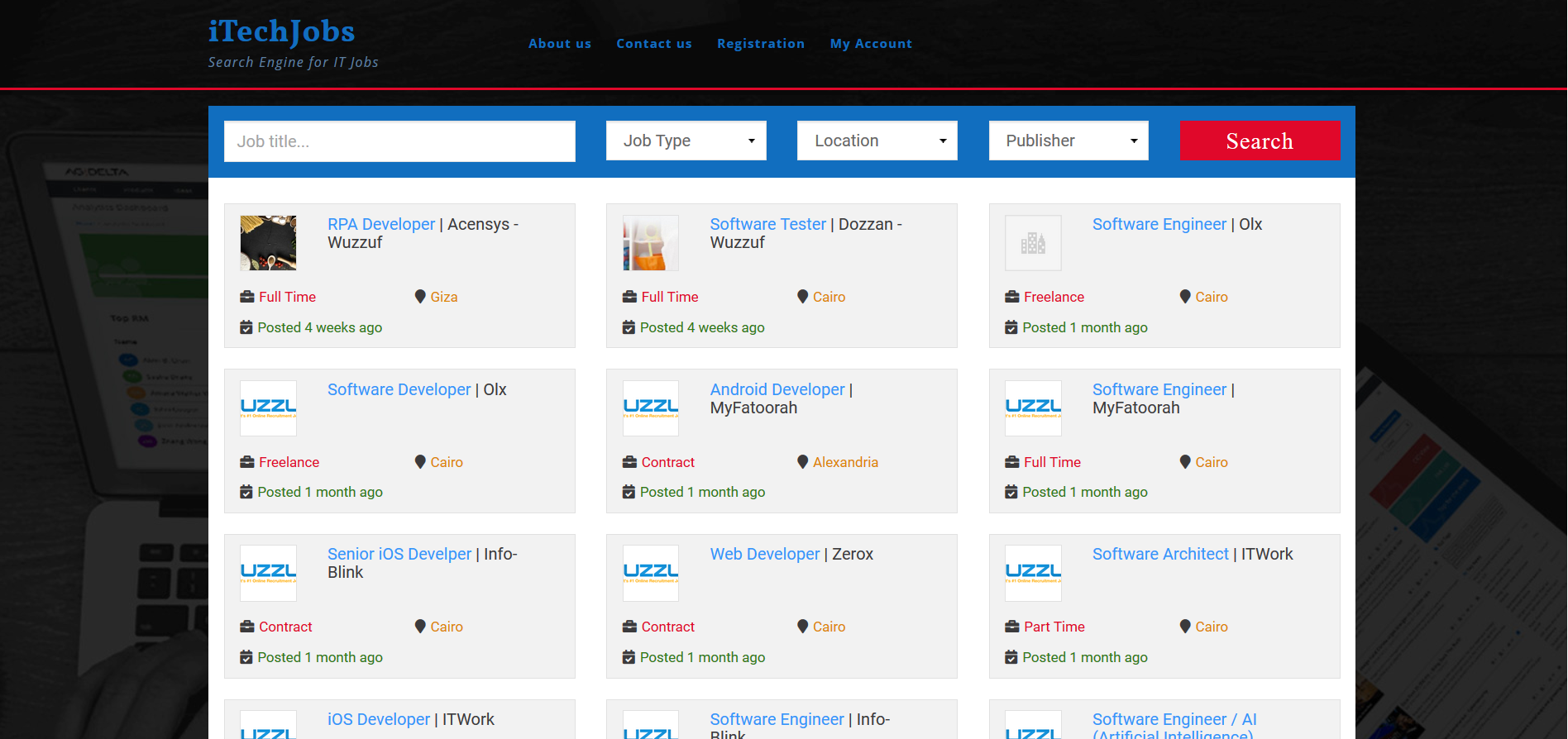Click the Part Time job type text
This screenshot has width=1568, height=739.
(1054, 627)
